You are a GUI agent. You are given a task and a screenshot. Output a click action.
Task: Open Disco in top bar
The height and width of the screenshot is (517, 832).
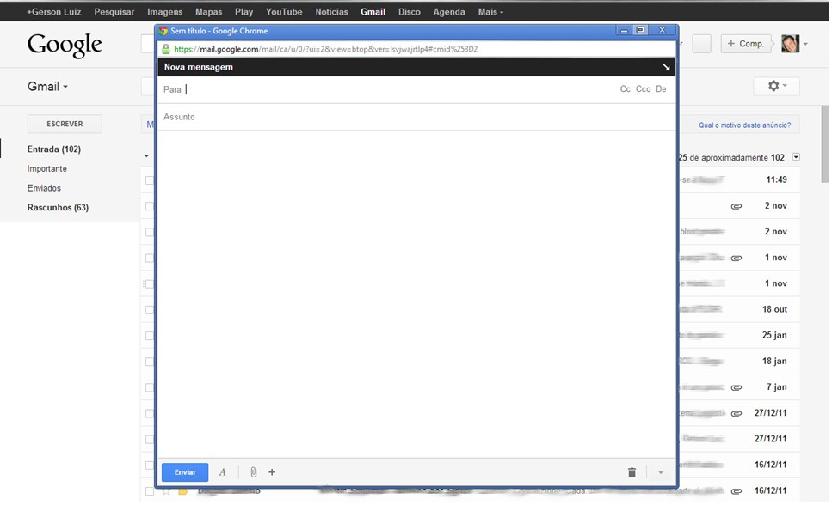[x=409, y=12]
